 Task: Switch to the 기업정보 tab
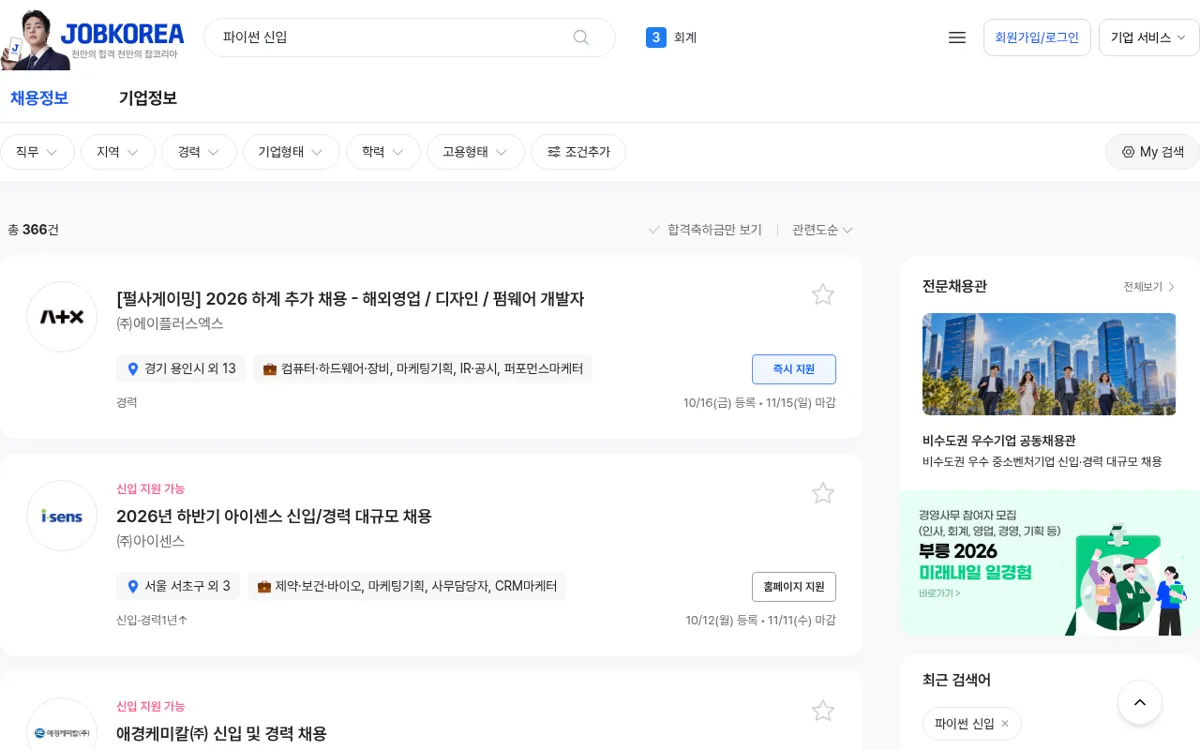(x=148, y=98)
